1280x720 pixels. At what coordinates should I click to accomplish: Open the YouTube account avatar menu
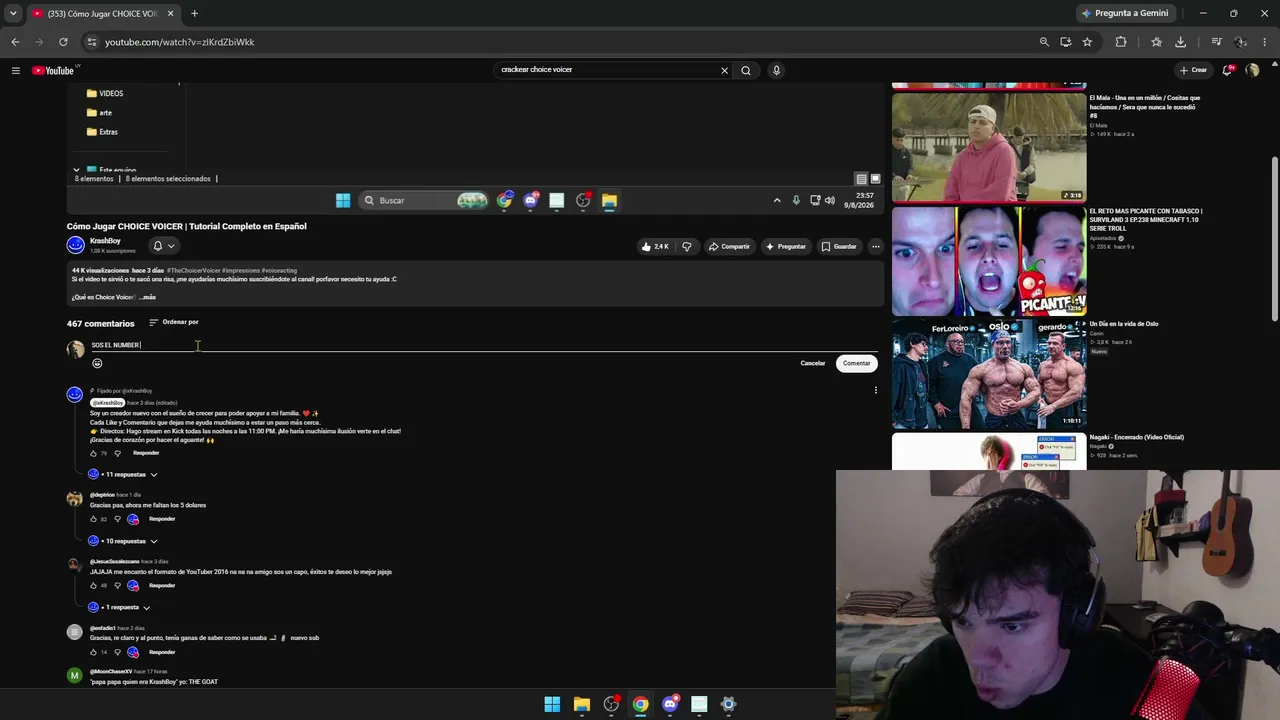pyautogui.click(x=1252, y=70)
